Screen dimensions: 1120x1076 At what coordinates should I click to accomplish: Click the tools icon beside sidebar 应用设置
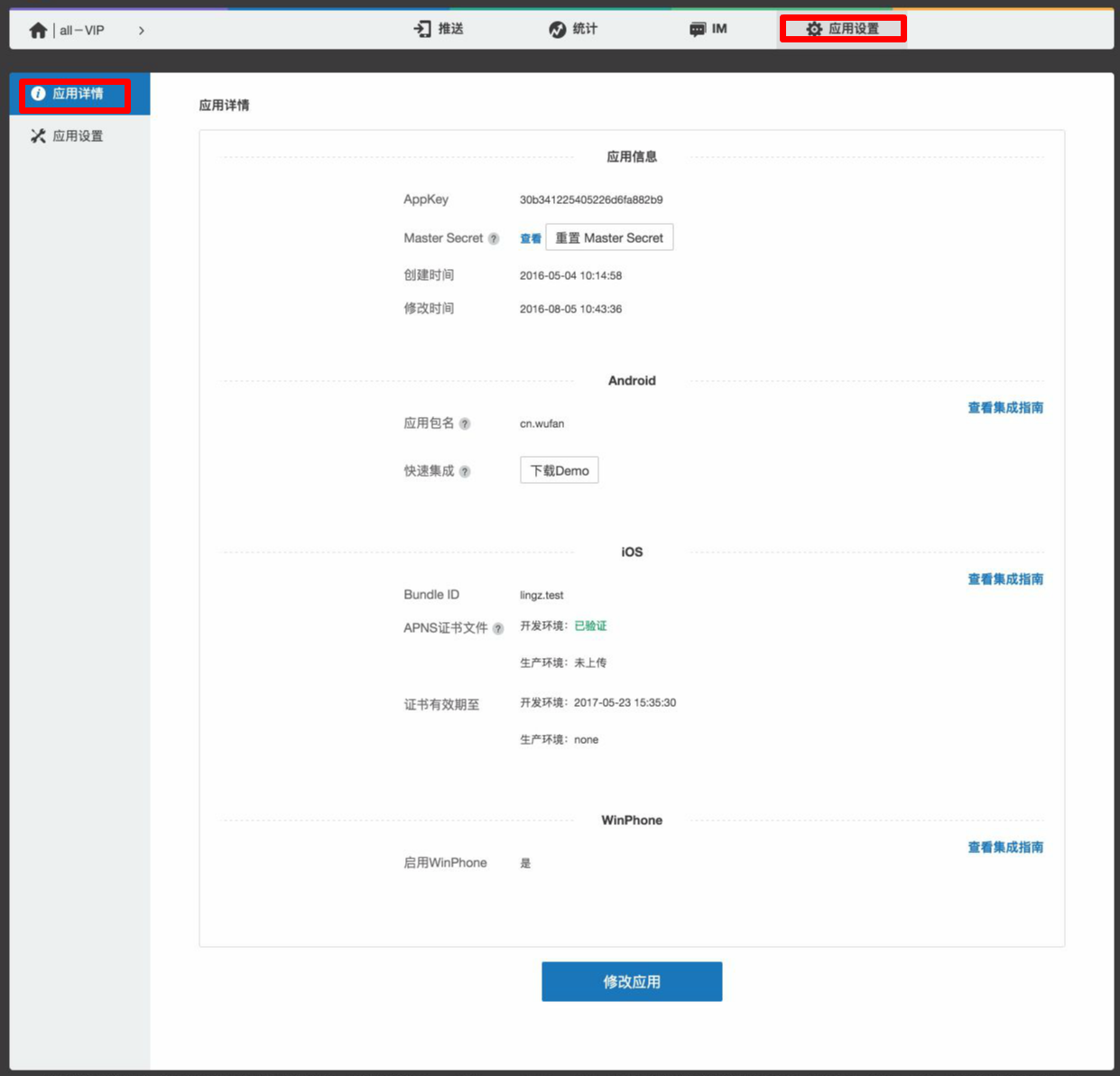click(x=38, y=136)
